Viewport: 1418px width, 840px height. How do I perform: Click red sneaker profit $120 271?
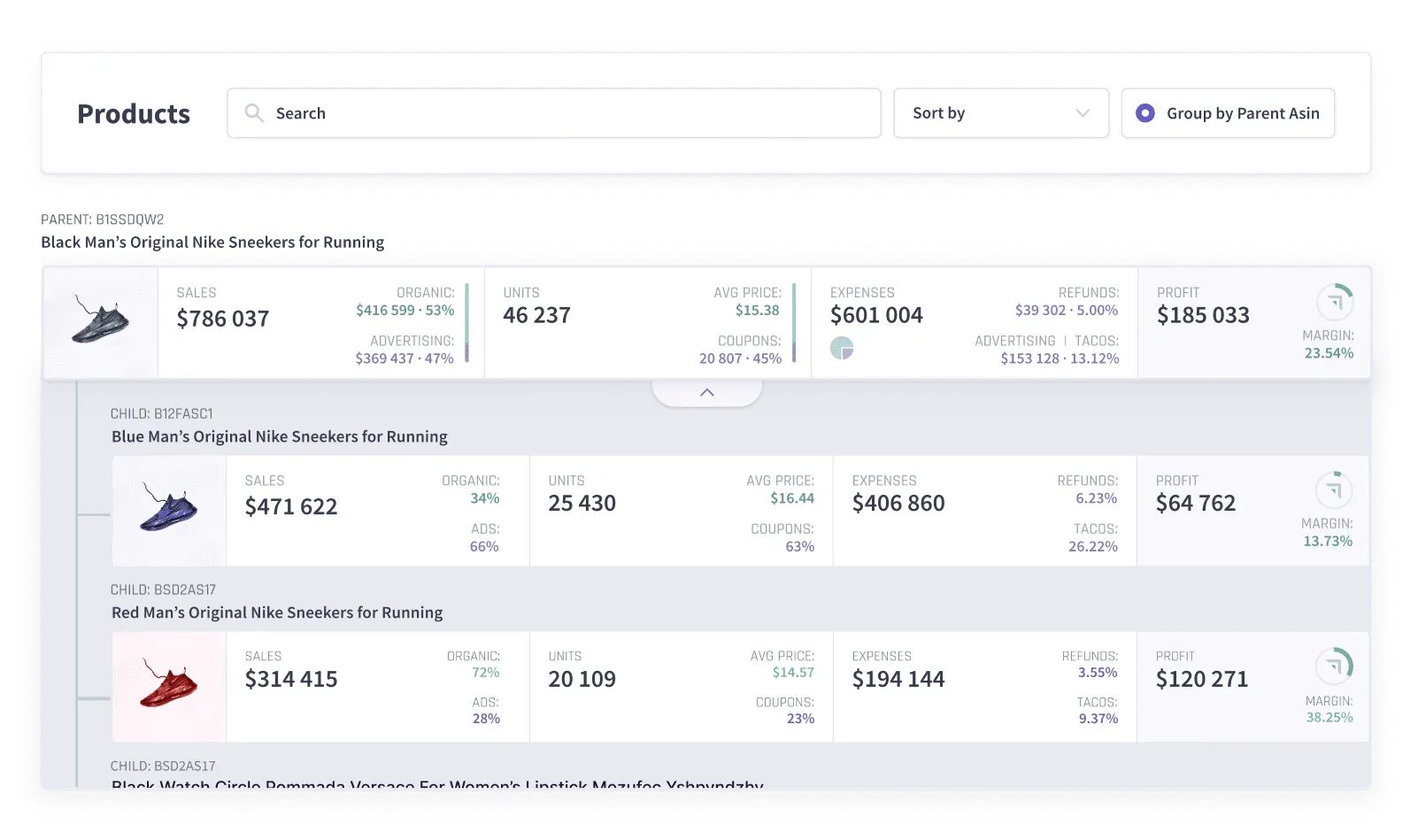click(x=1202, y=679)
